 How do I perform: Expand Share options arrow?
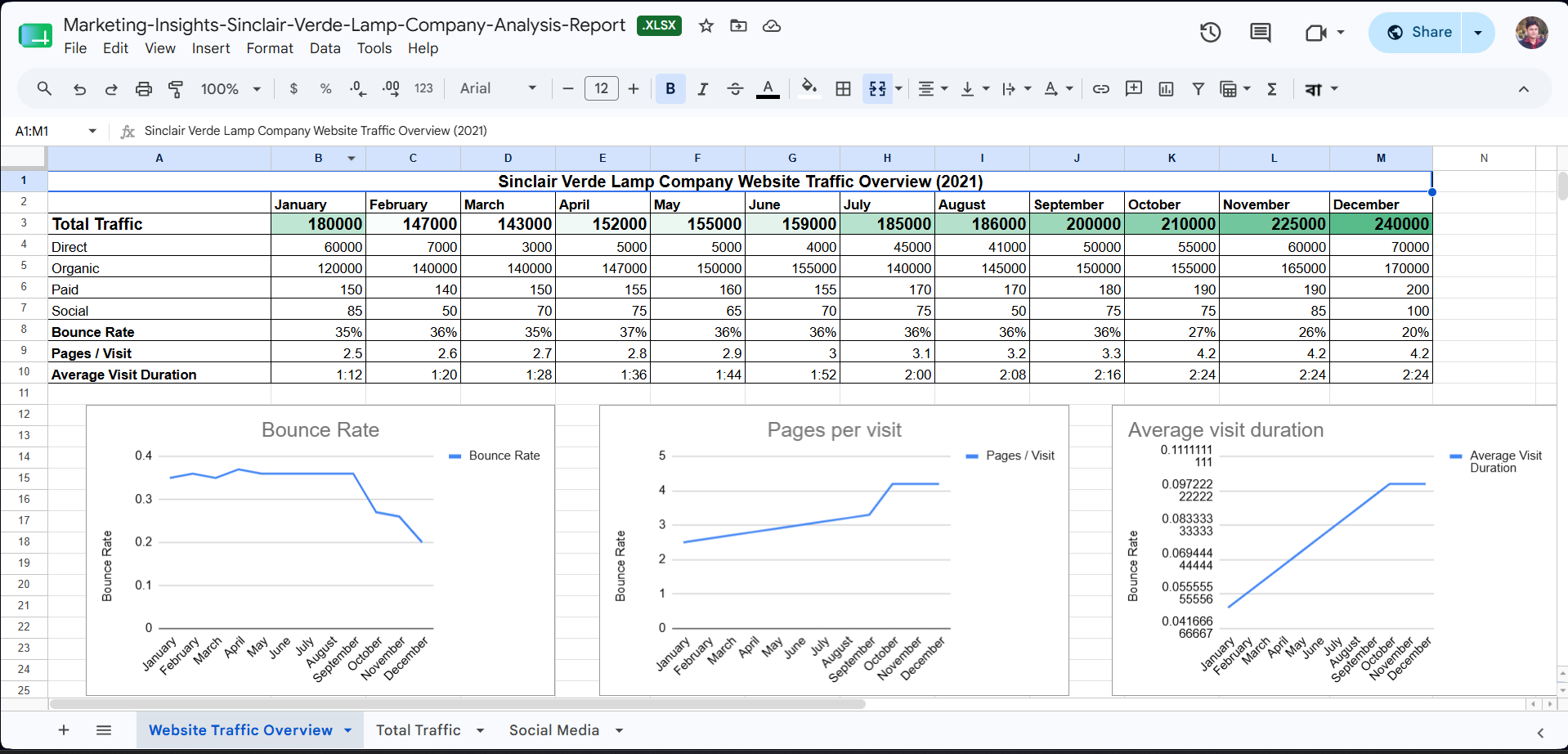(x=1478, y=32)
